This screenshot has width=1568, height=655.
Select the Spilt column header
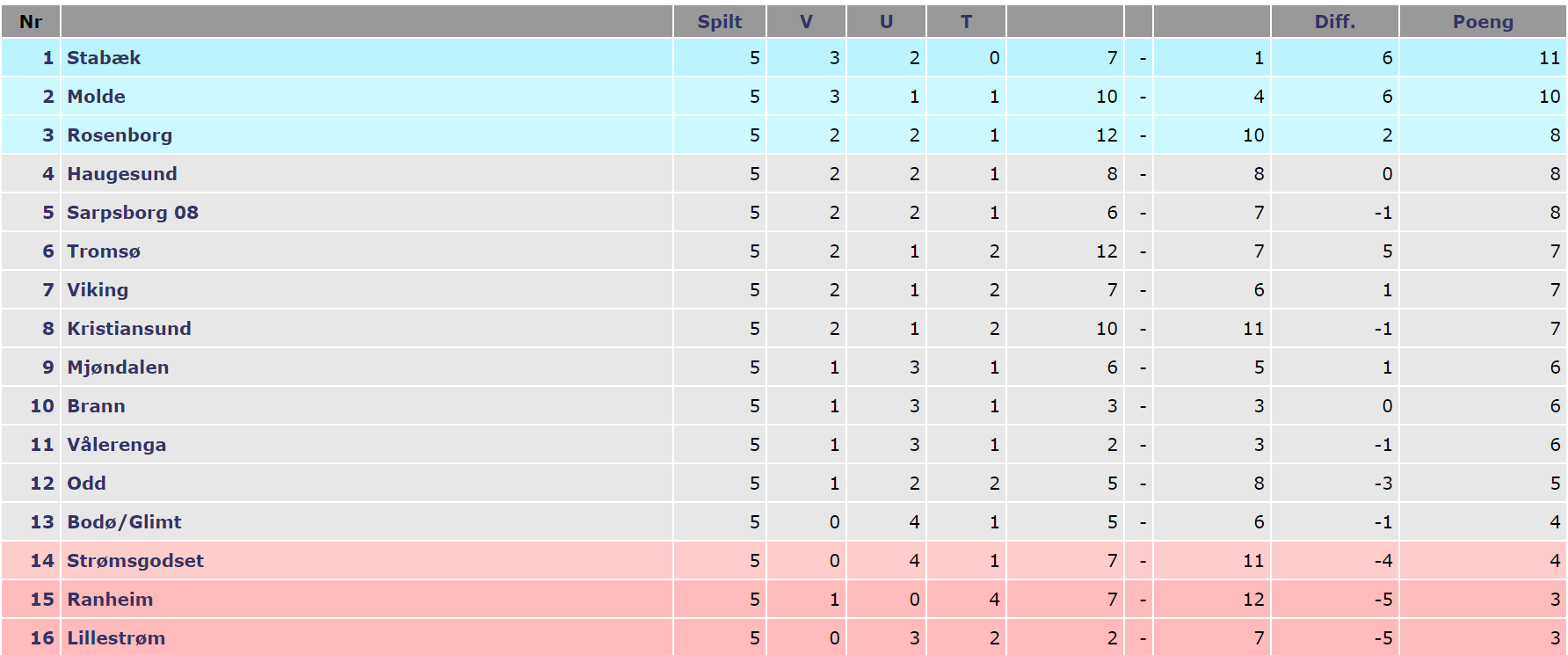point(720,22)
